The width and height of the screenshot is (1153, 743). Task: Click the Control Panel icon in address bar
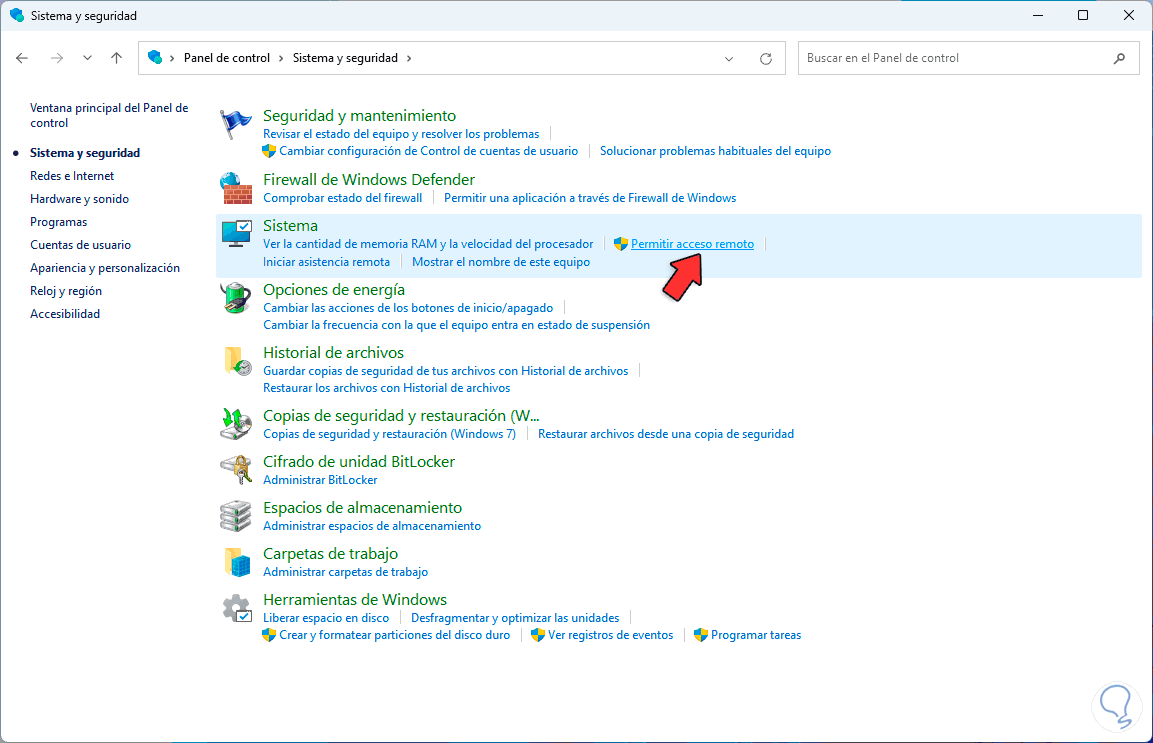(x=154, y=57)
